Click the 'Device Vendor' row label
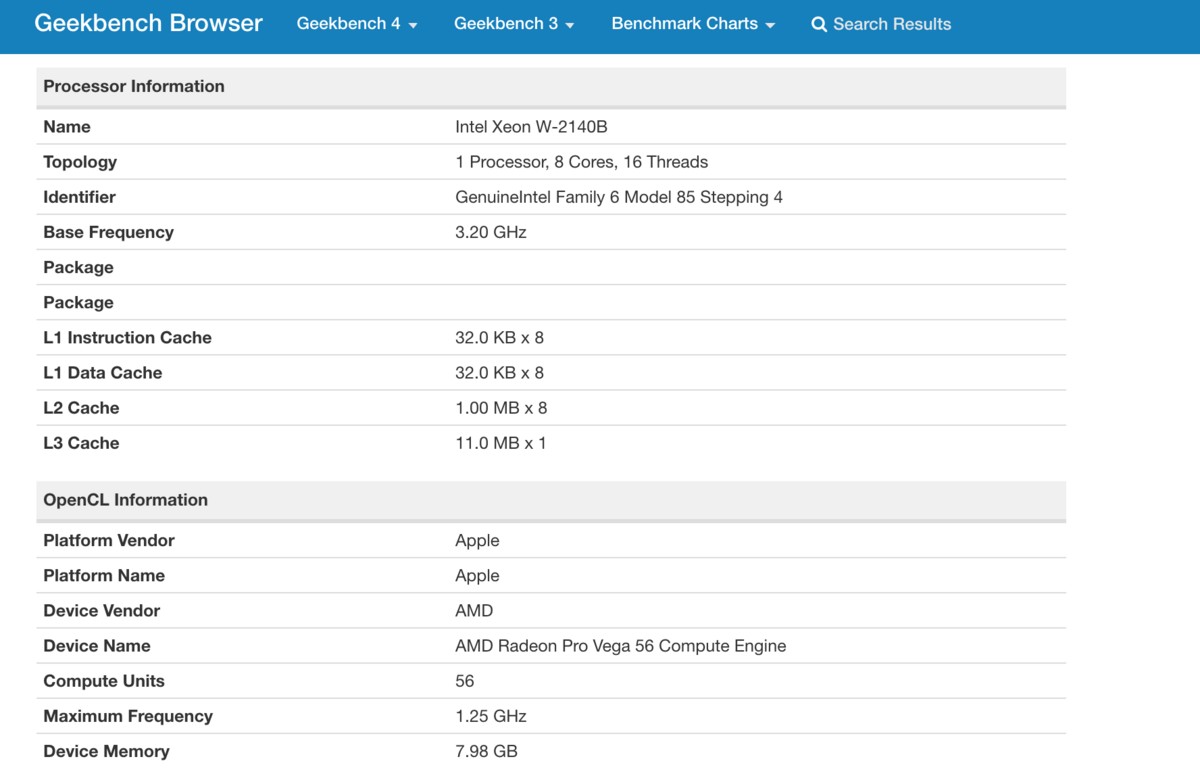This screenshot has width=1200, height=780. pyautogui.click(x=101, y=611)
